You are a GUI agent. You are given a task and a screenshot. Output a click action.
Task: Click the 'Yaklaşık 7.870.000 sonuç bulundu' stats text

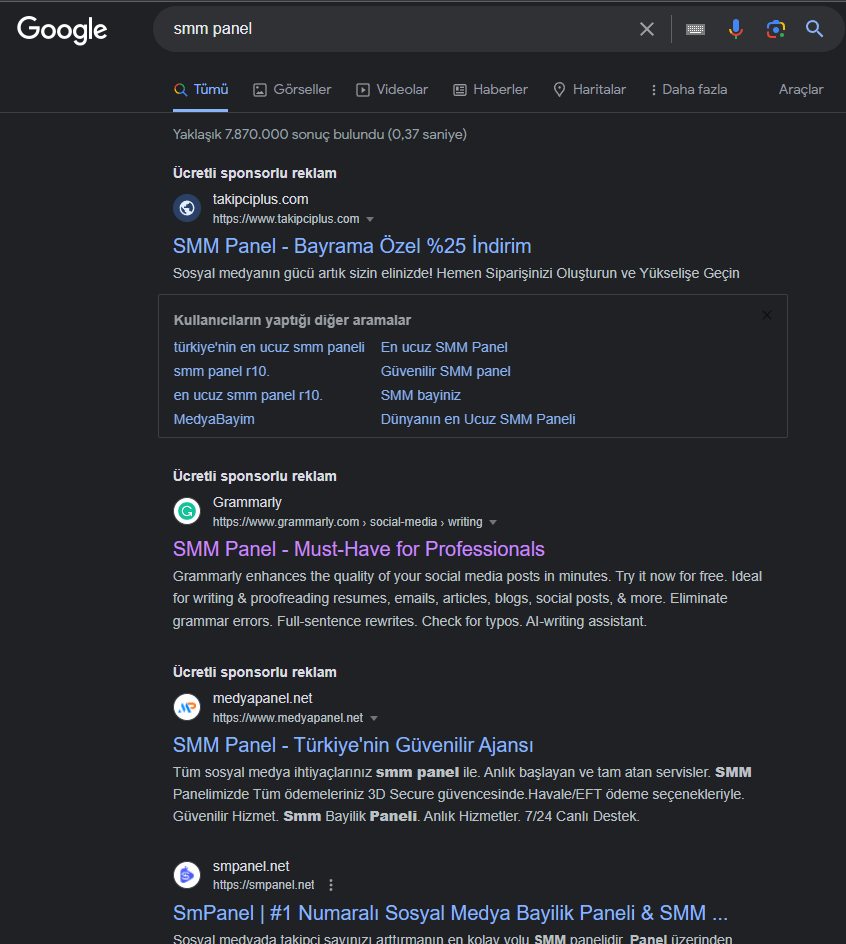point(320,134)
